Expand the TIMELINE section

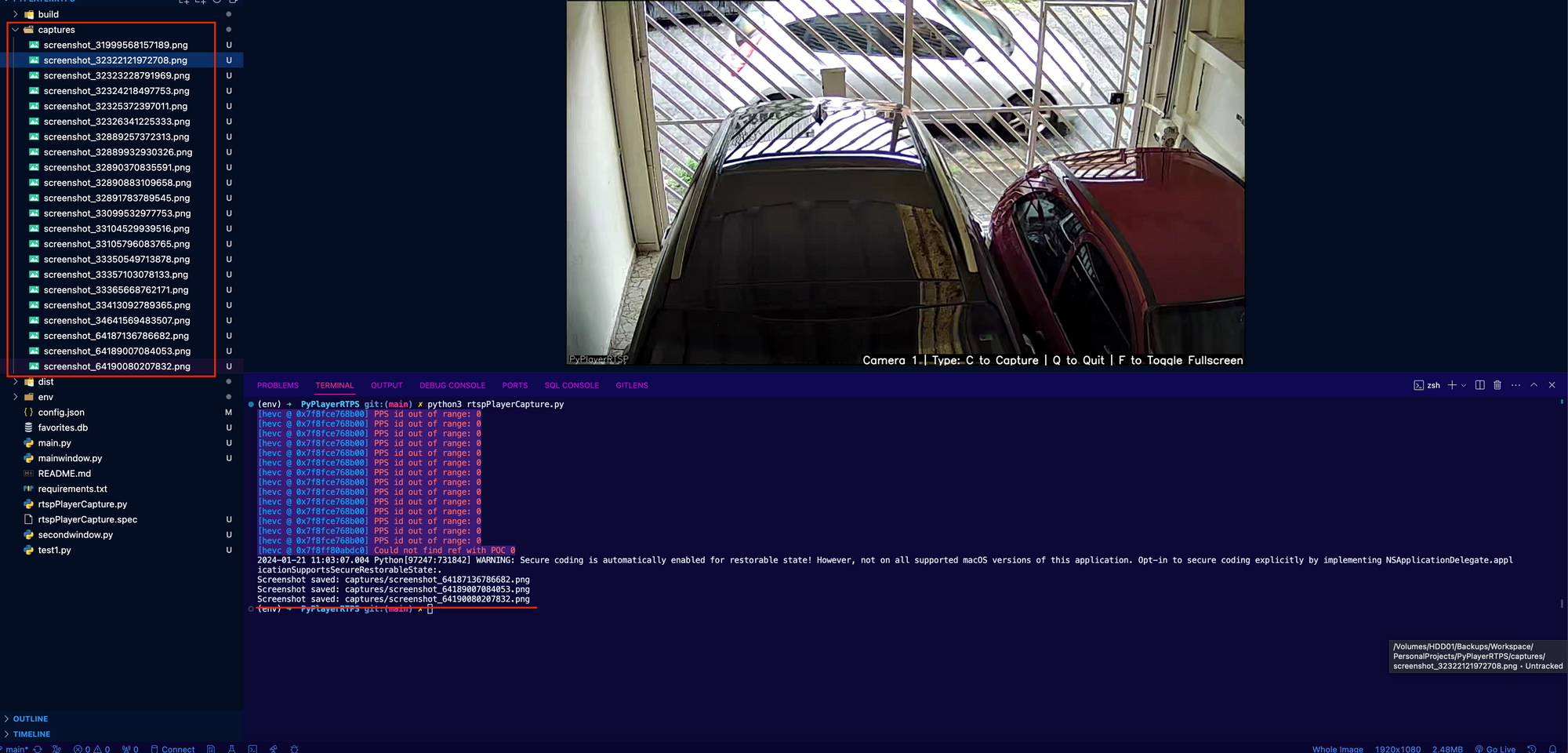tap(31, 734)
